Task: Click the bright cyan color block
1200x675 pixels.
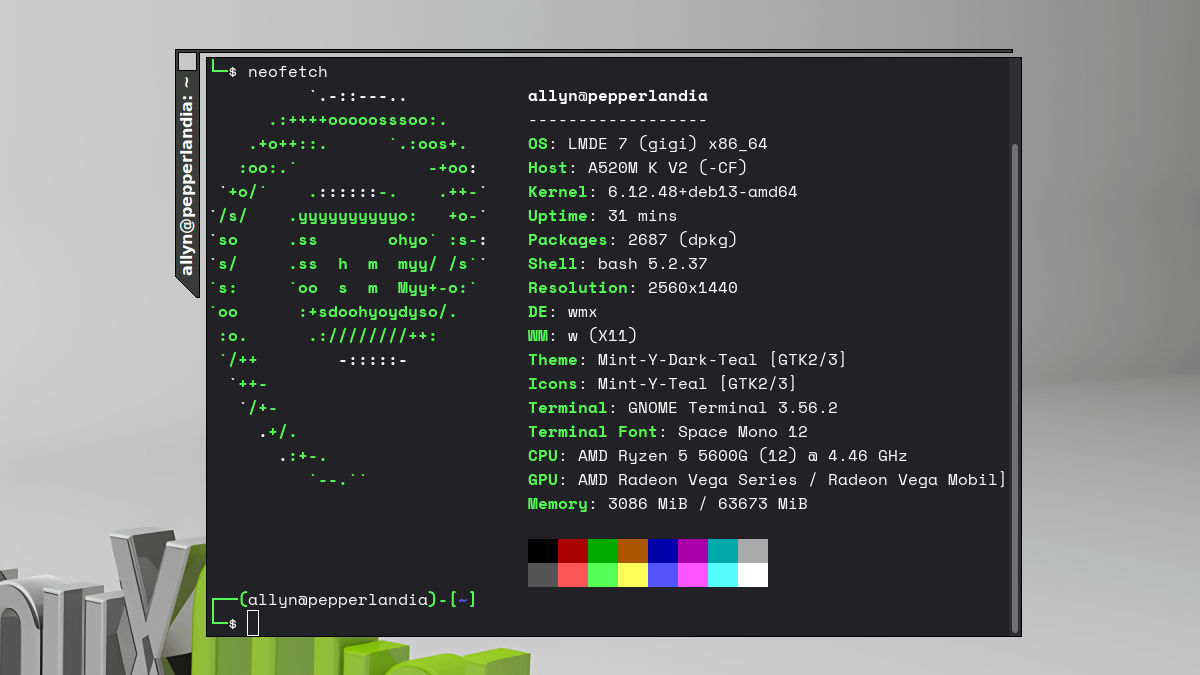Action: 723,575
